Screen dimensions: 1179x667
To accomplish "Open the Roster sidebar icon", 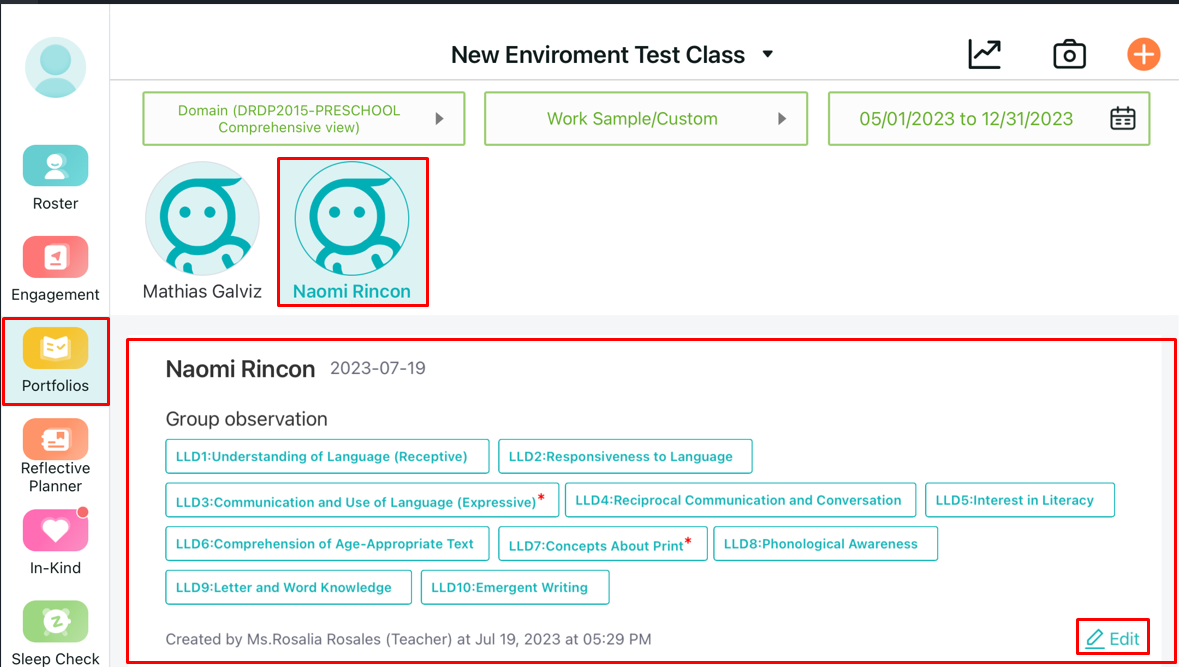I will (x=55, y=167).
